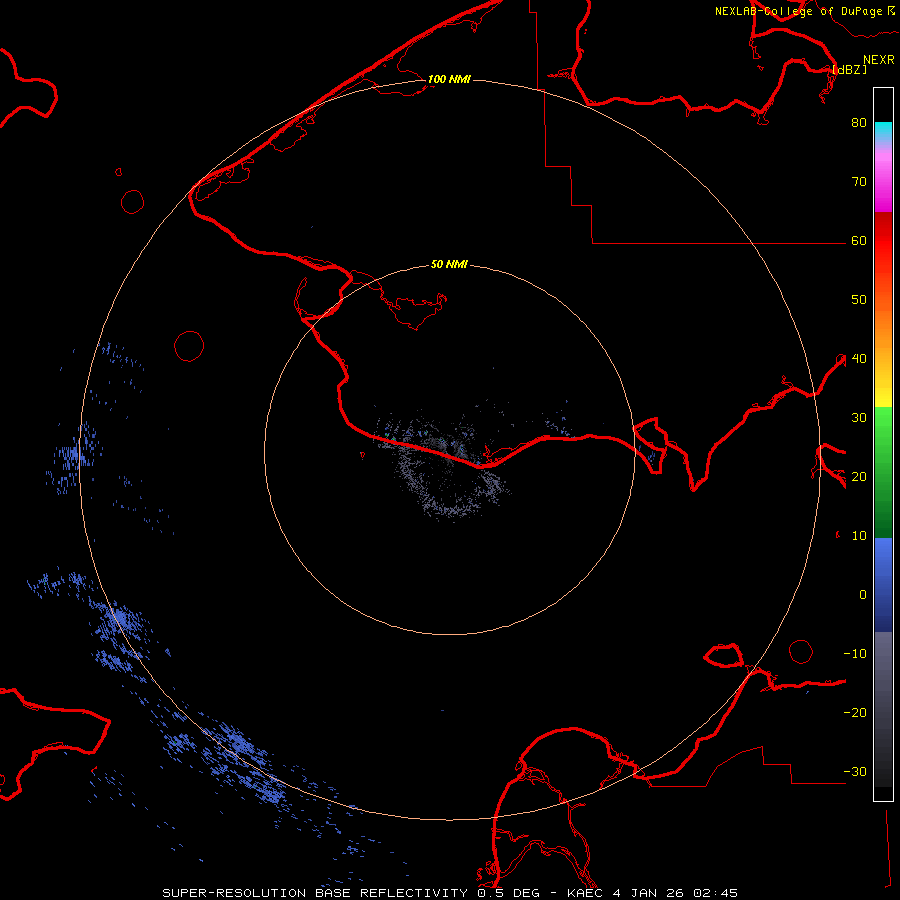The width and height of the screenshot is (900, 900).
Task: Click the green band of the color scale
Action: (x=883, y=472)
